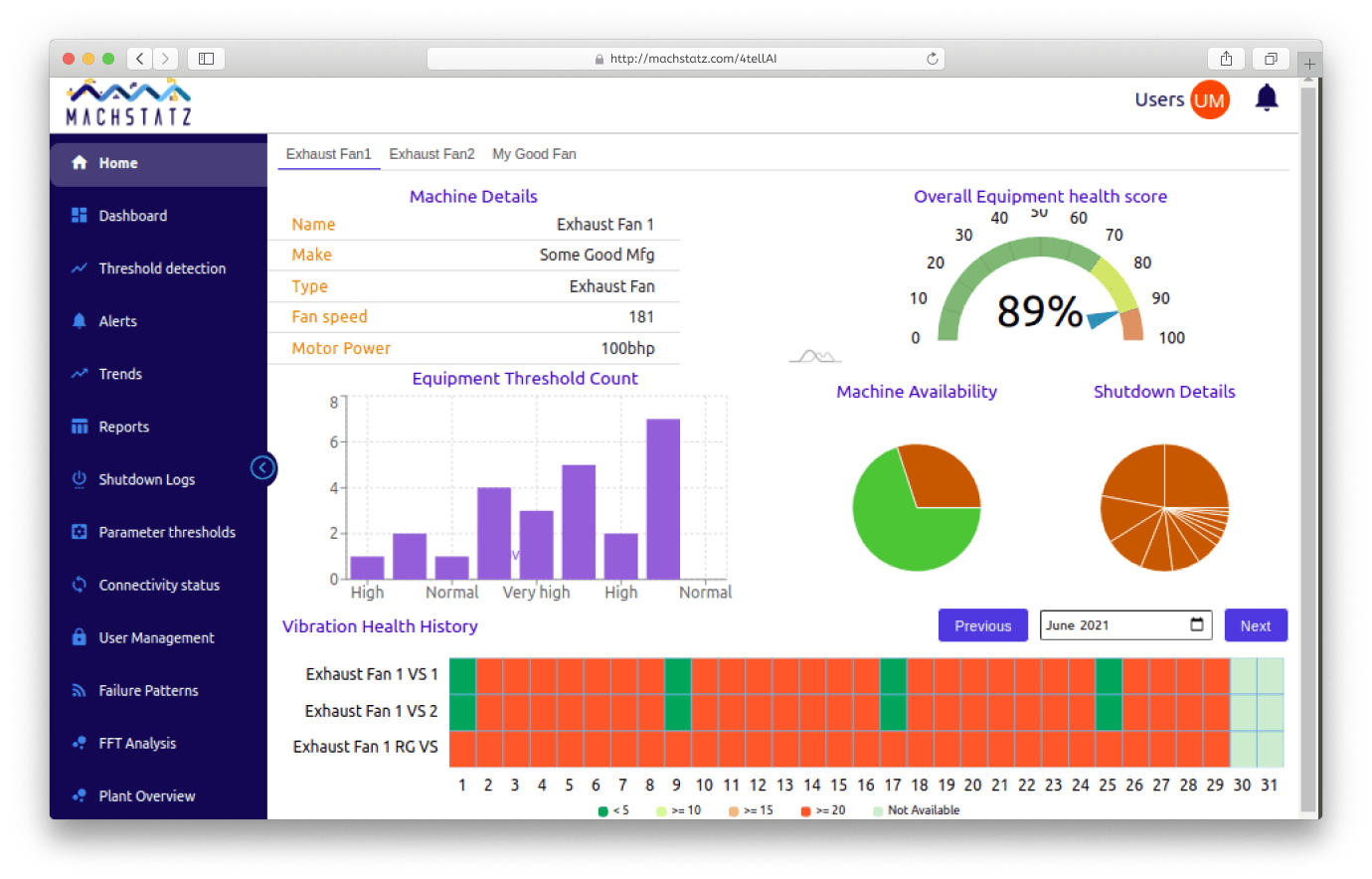Open Shutdown Logs power icon
This screenshot has width=1372, height=879.
(80, 479)
